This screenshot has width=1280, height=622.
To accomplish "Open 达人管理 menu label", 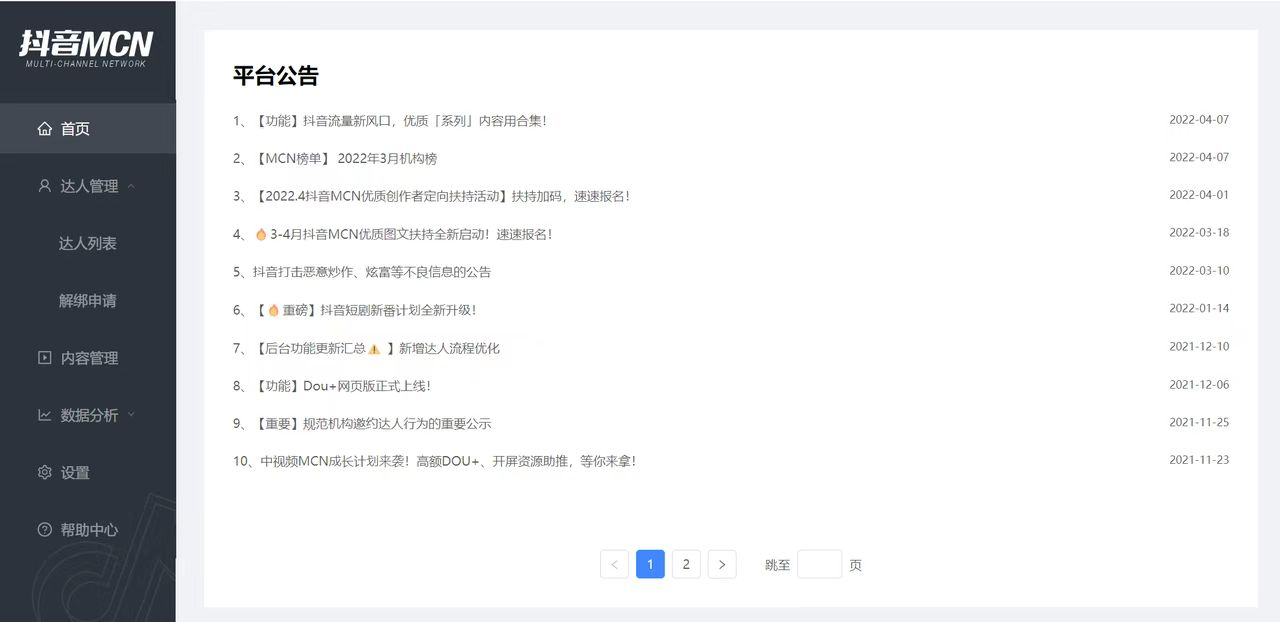I will (x=89, y=186).
